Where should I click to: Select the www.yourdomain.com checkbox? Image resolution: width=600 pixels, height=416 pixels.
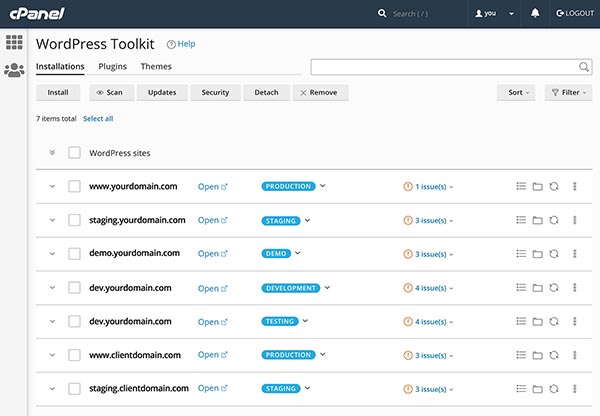pos(74,186)
